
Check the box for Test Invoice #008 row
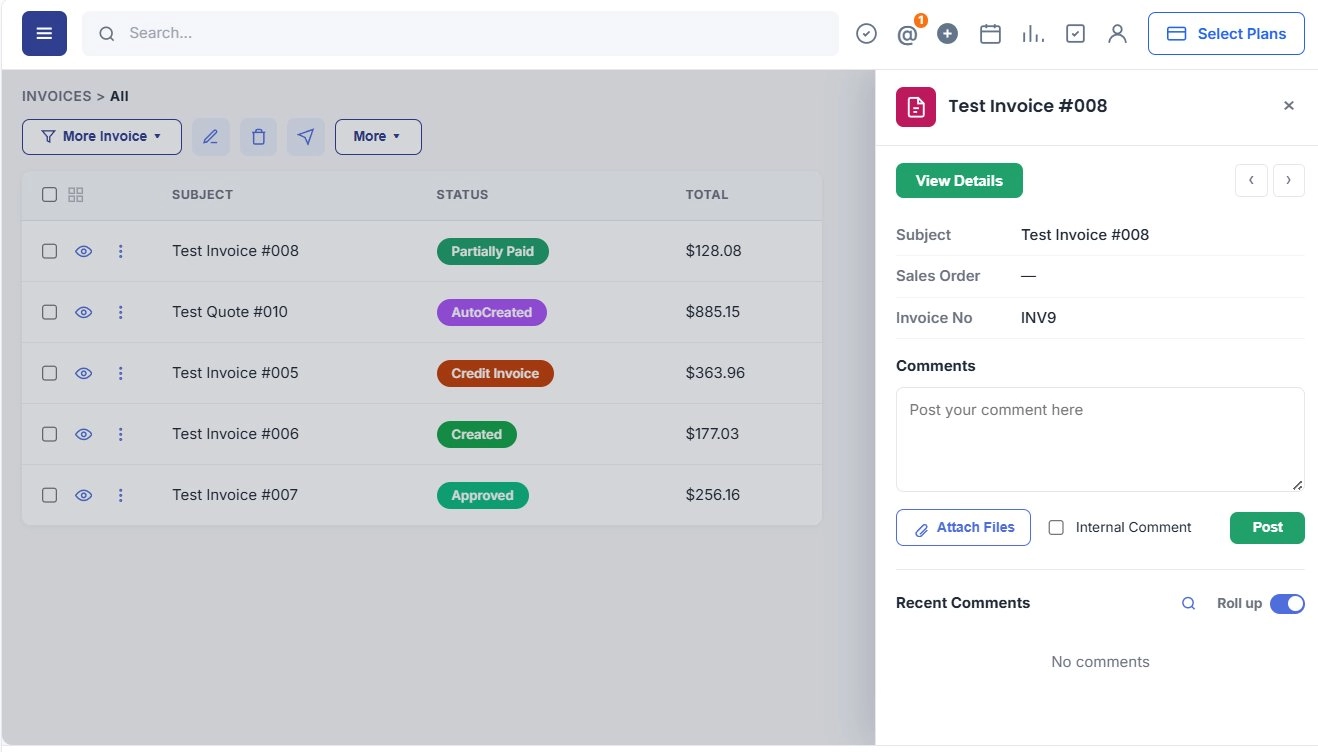49,252
